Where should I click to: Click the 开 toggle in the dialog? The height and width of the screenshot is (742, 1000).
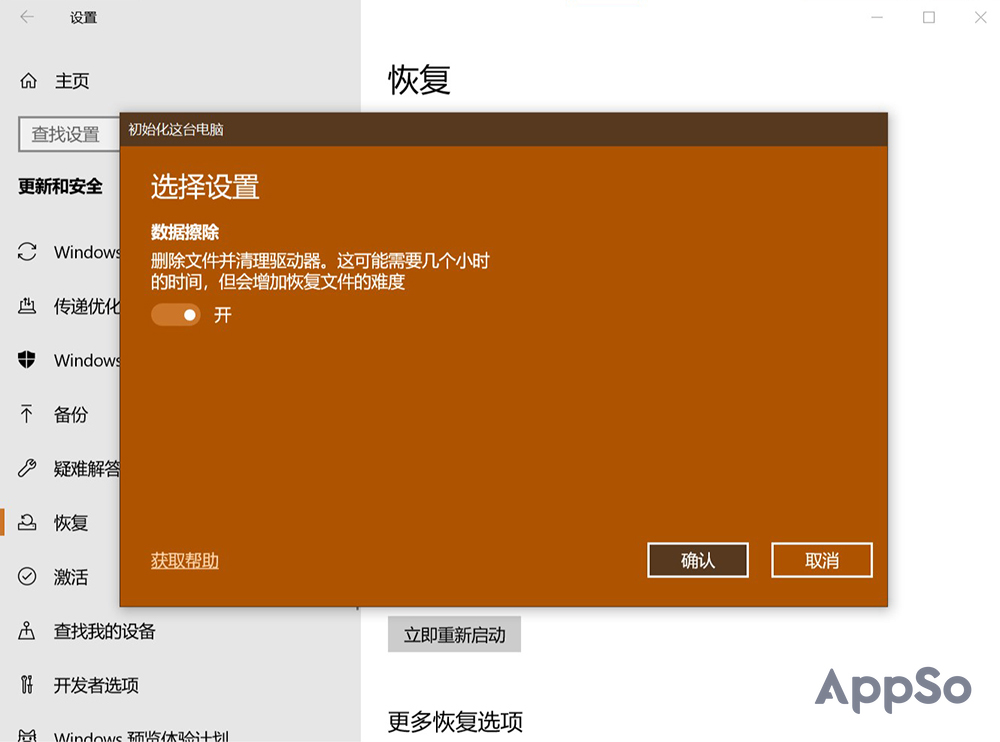coord(175,315)
